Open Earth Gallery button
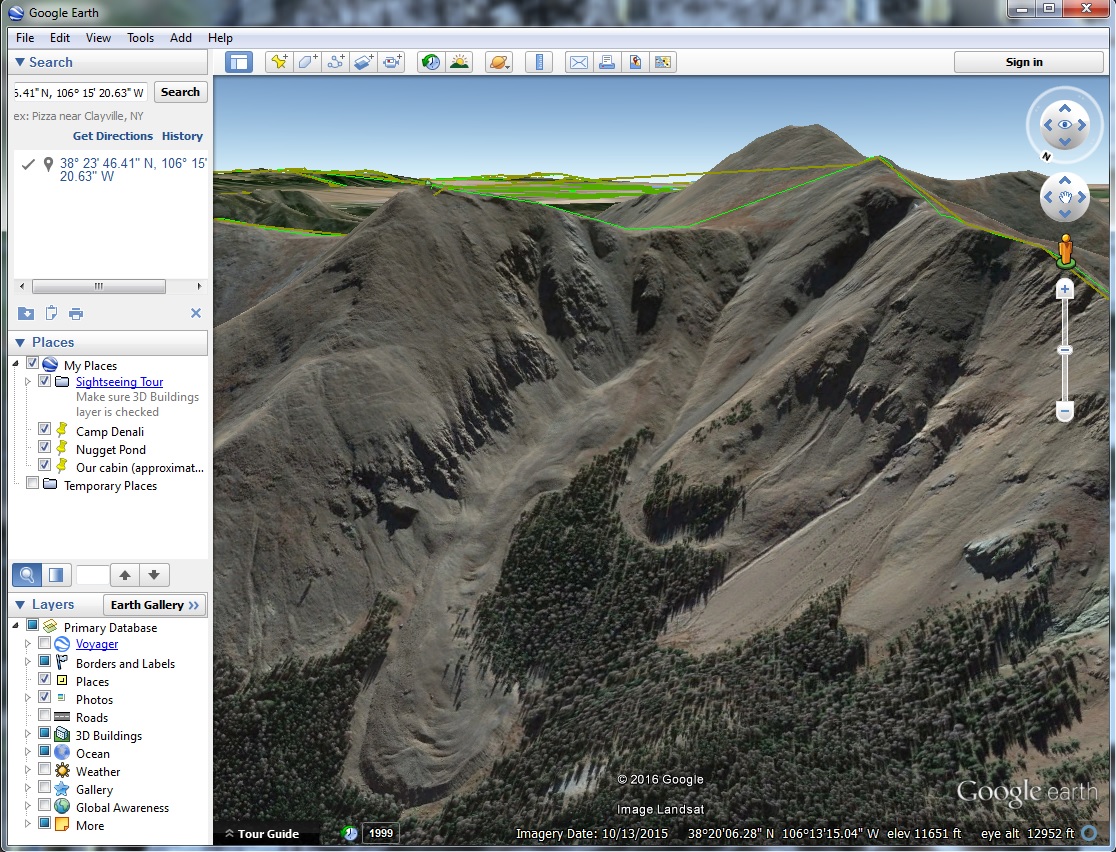The width and height of the screenshot is (1116, 852). click(x=155, y=604)
